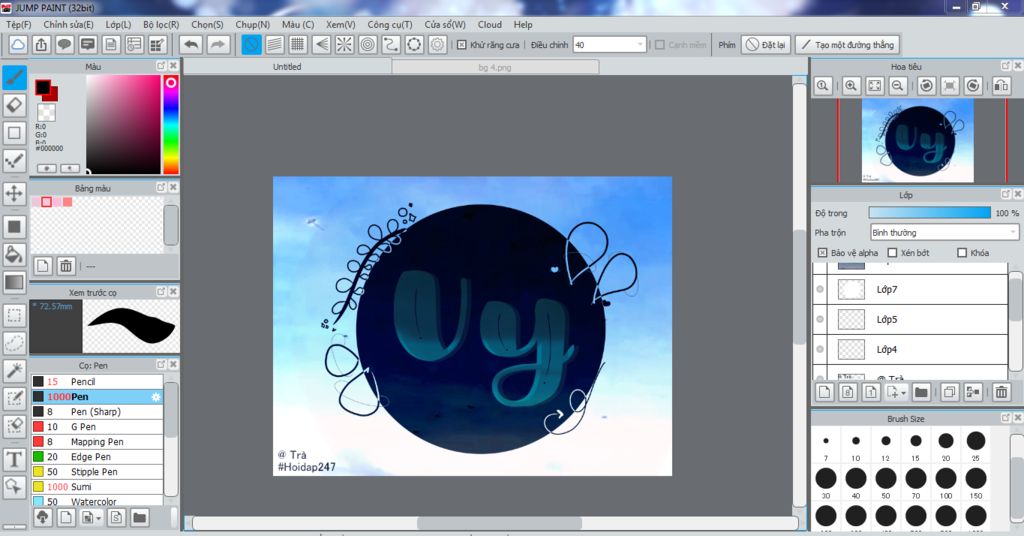Turn off snap with the highlighted blue icon

[x=251, y=45]
